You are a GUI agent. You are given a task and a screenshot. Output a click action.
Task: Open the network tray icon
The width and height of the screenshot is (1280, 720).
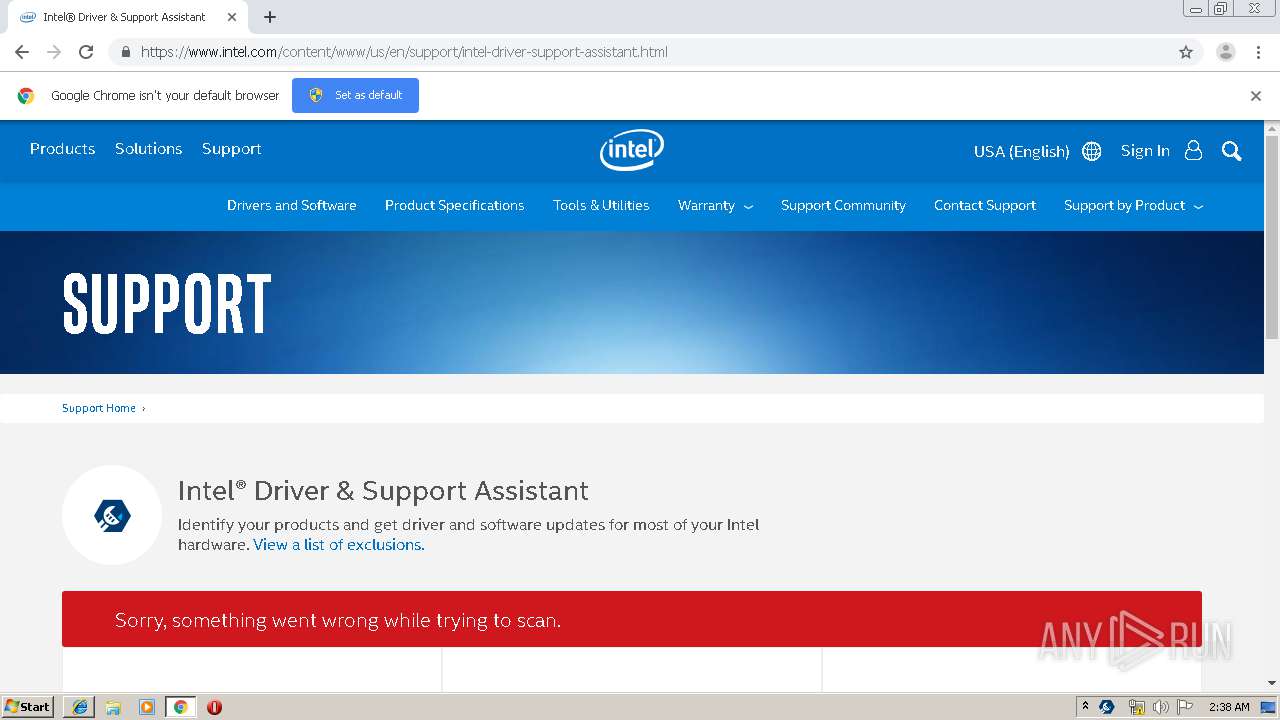click(1136, 707)
